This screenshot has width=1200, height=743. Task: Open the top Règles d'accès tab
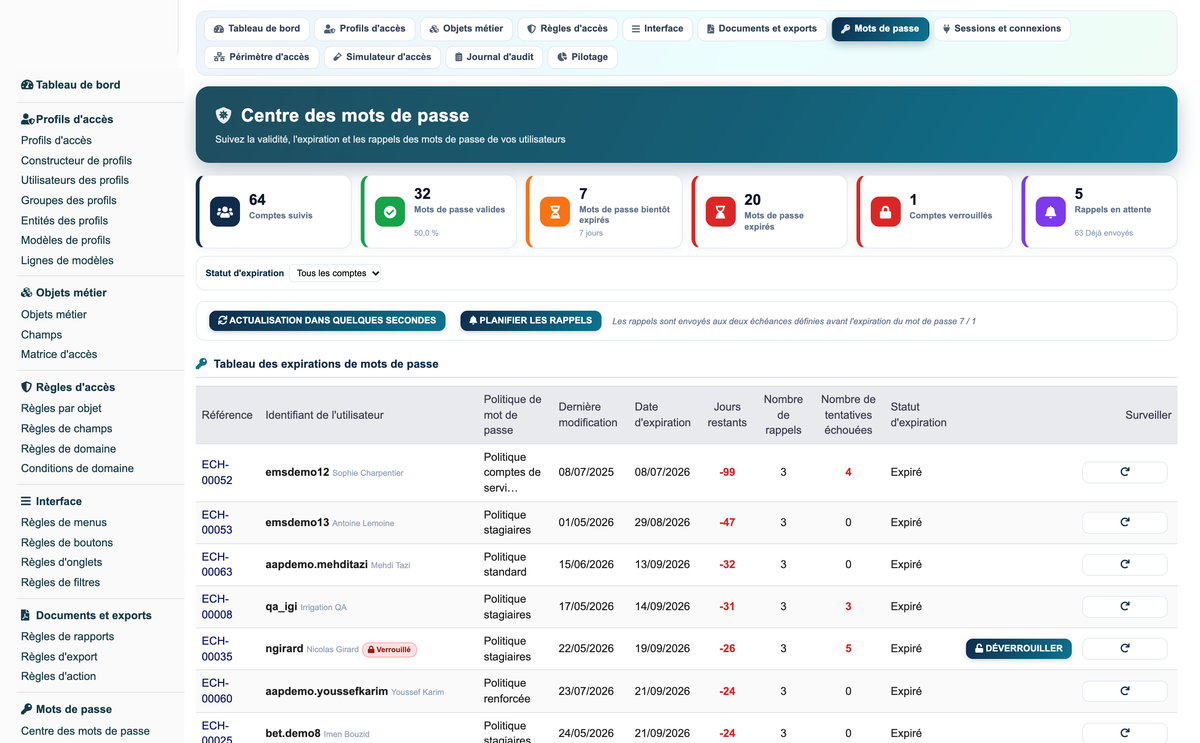568,29
